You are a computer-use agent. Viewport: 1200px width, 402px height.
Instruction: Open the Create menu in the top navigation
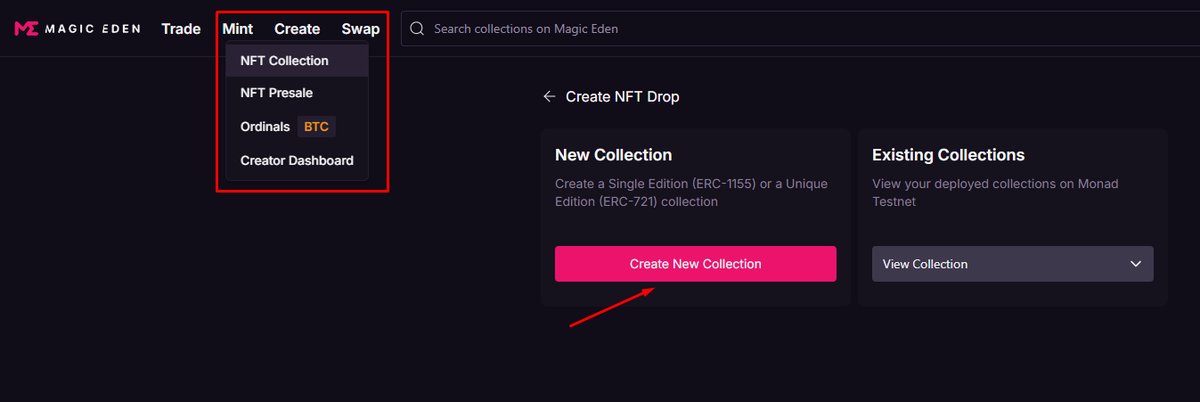tap(297, 29)
